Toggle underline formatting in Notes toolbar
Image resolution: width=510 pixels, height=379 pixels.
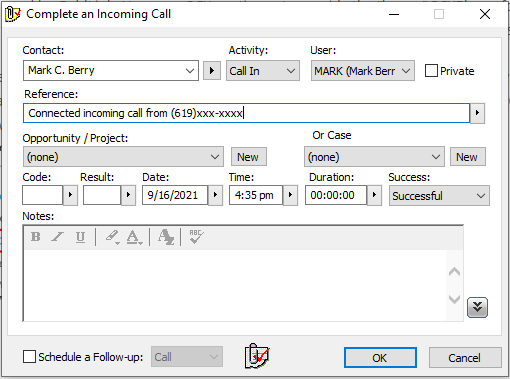[80, 237]
